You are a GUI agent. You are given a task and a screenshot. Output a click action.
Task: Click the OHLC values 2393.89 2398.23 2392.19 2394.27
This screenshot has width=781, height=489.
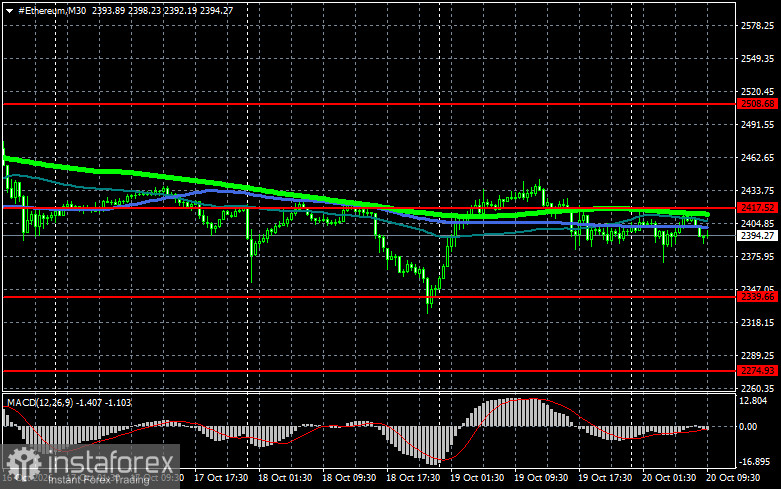(x=162, y=10)
